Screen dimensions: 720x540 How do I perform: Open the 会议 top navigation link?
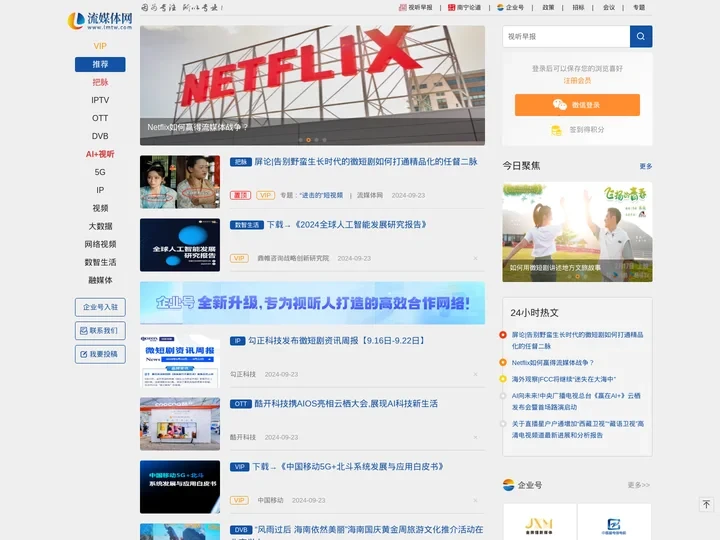tap(609, 7)
